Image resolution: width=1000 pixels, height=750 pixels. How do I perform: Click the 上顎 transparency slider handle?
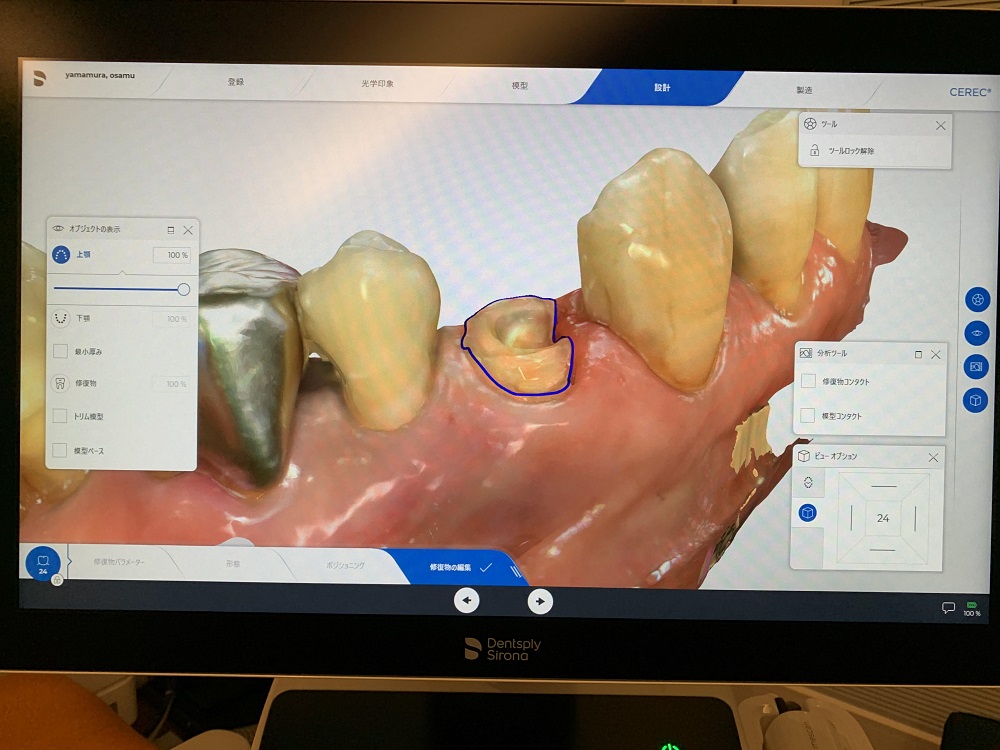click(184, 290)
